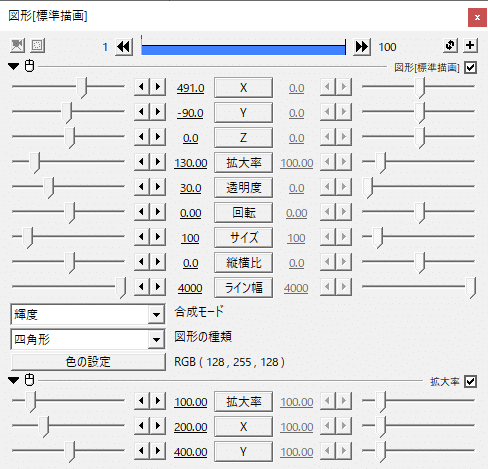Image resolution: width=488 pixels, height=469 pixels.
Task: Add an effect with the plus button
Action: [x=470, y=45]
